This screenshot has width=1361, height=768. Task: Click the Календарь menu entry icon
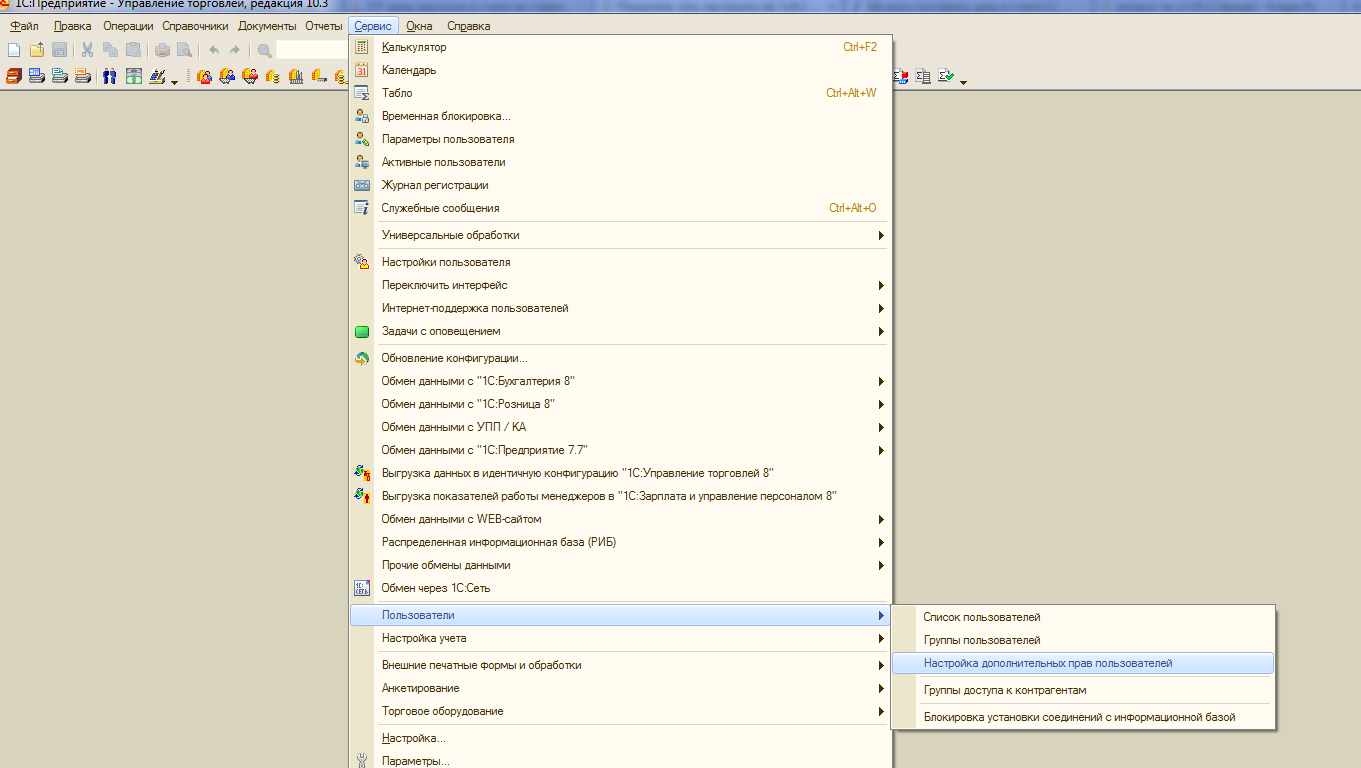(362, 70)
